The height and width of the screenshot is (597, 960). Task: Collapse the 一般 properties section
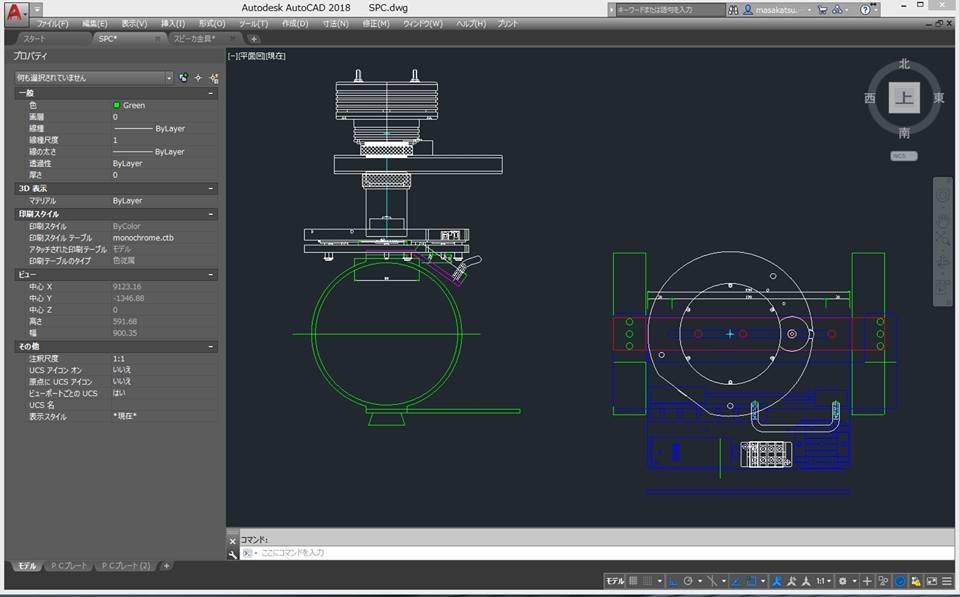(211, 93)
